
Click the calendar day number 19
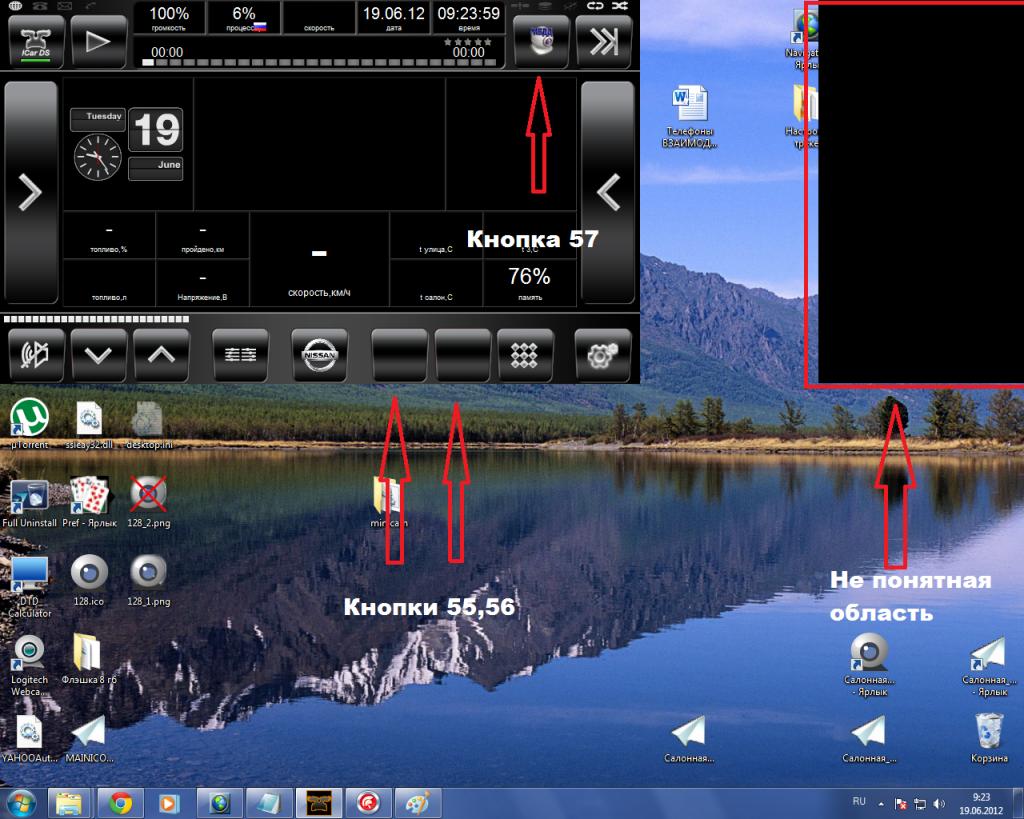155,129
